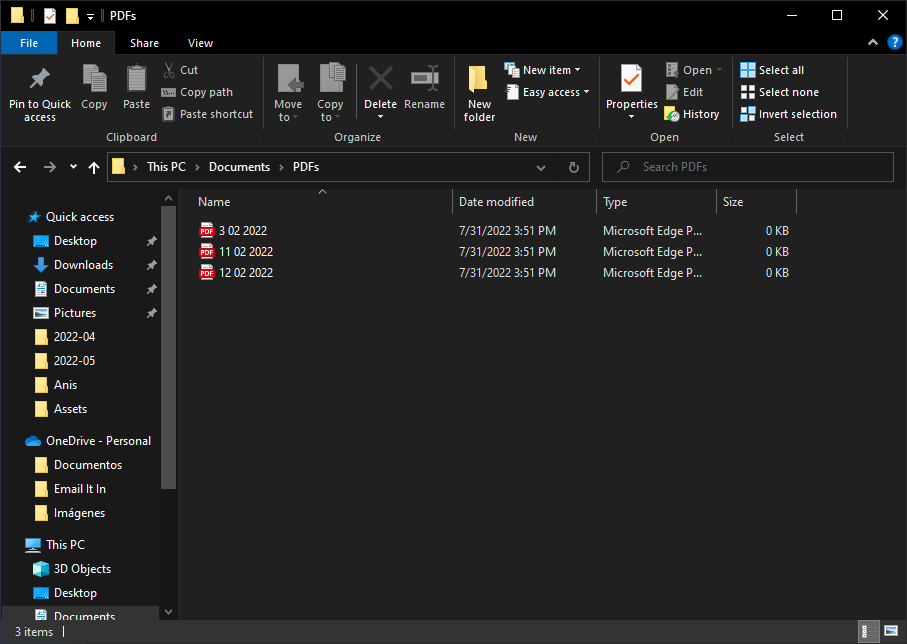Click the Cut scissors icon
The width and height of the screenshot is (907, 644).
(x=169, y=70)
